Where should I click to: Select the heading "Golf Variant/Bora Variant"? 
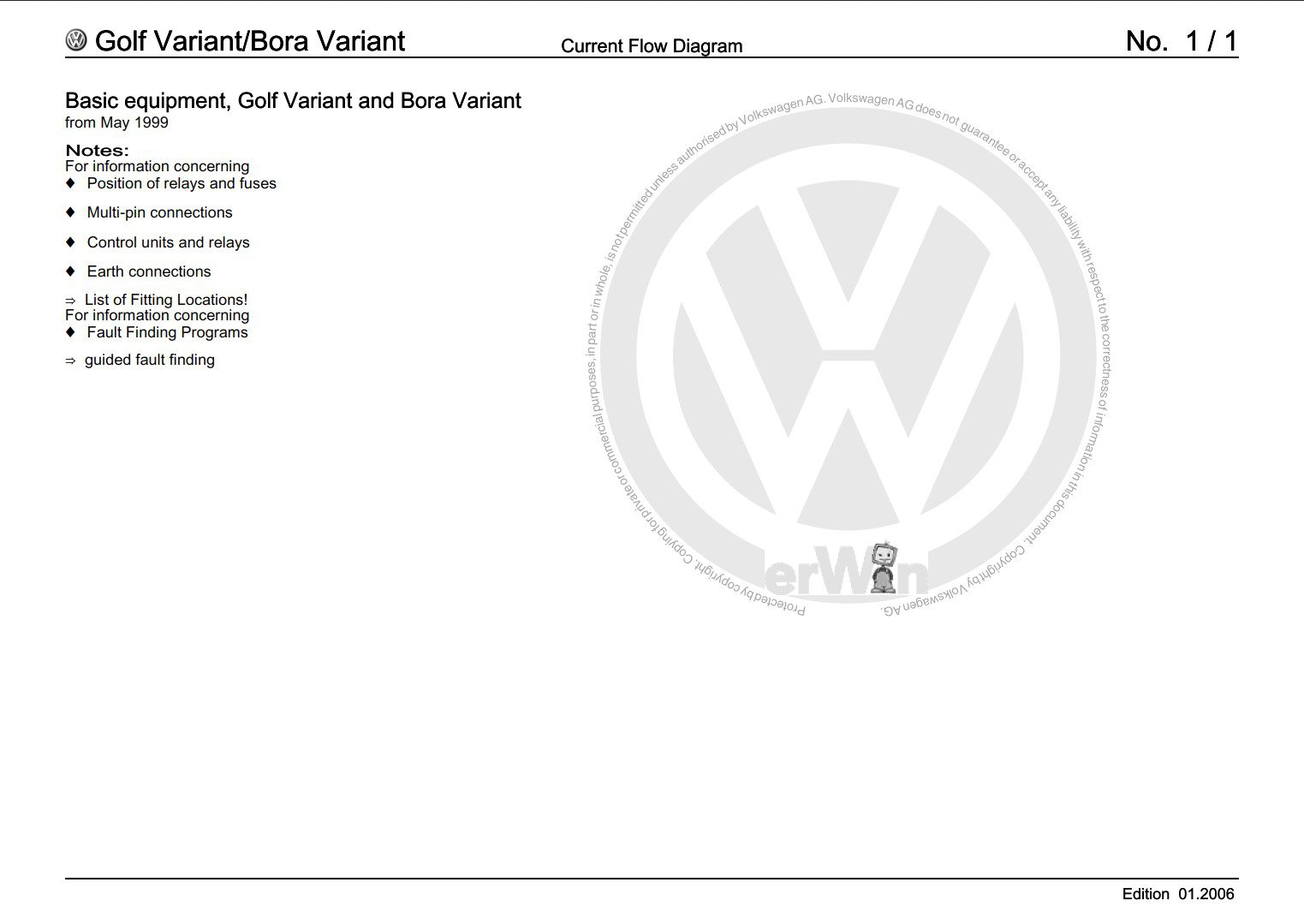[250, 41]
